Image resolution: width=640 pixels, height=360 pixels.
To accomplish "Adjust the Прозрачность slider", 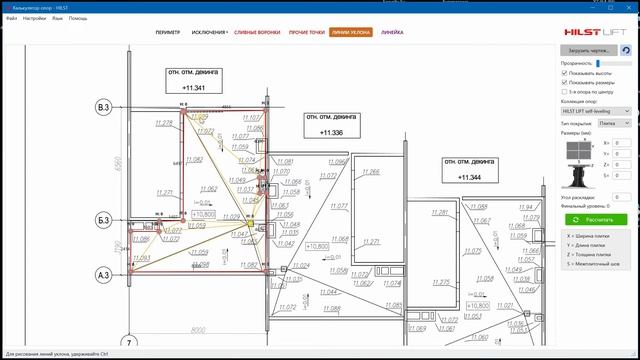I will 614,63.
